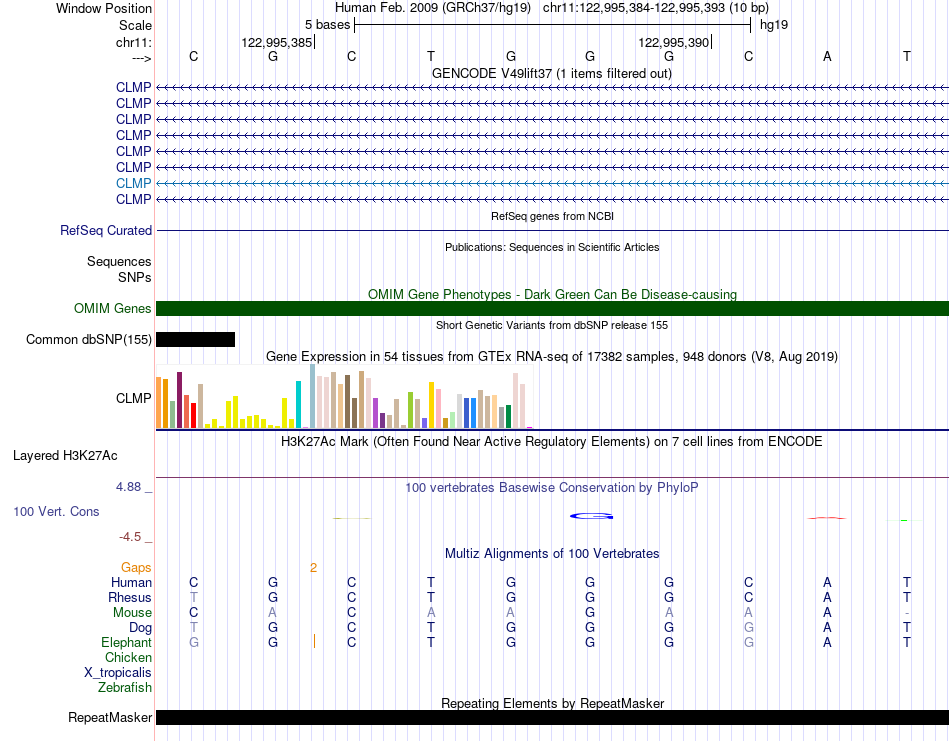This screenshot has width=950, height=741.
Task: Click the 5 bases scale bar label
Action: tap(327, 25)
